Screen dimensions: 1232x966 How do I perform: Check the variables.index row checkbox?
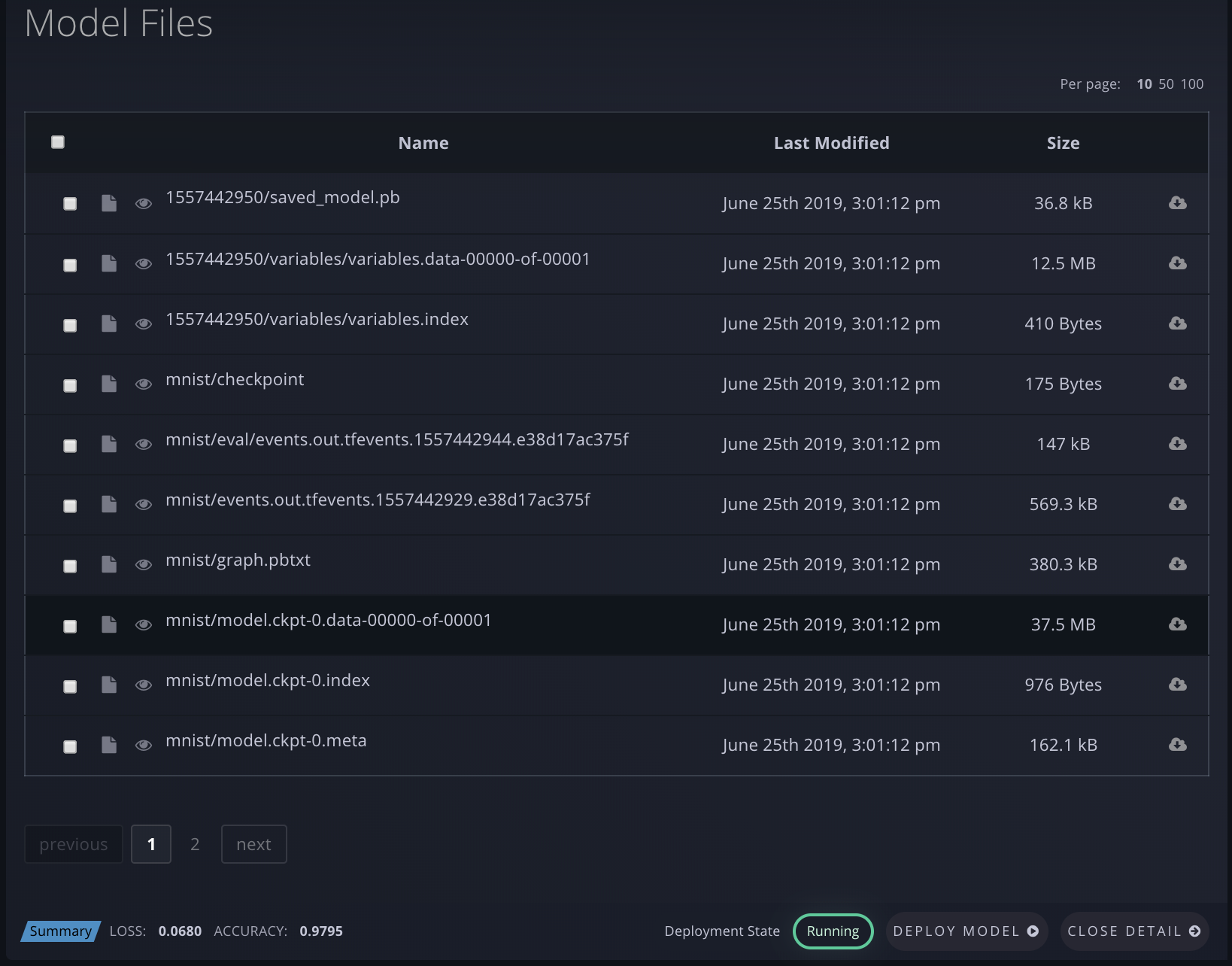click(x=70, y=325)
